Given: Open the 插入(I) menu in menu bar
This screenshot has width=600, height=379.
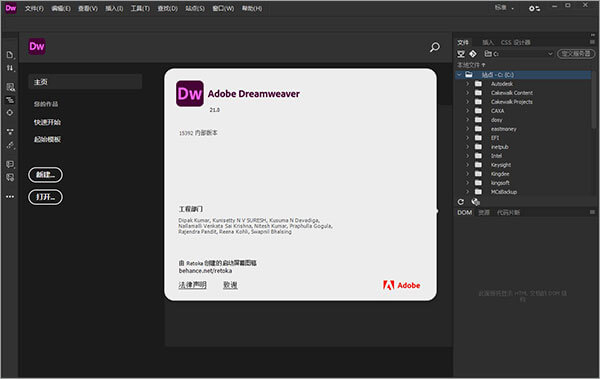Looking at the screenshot, I should click(114, 8).
